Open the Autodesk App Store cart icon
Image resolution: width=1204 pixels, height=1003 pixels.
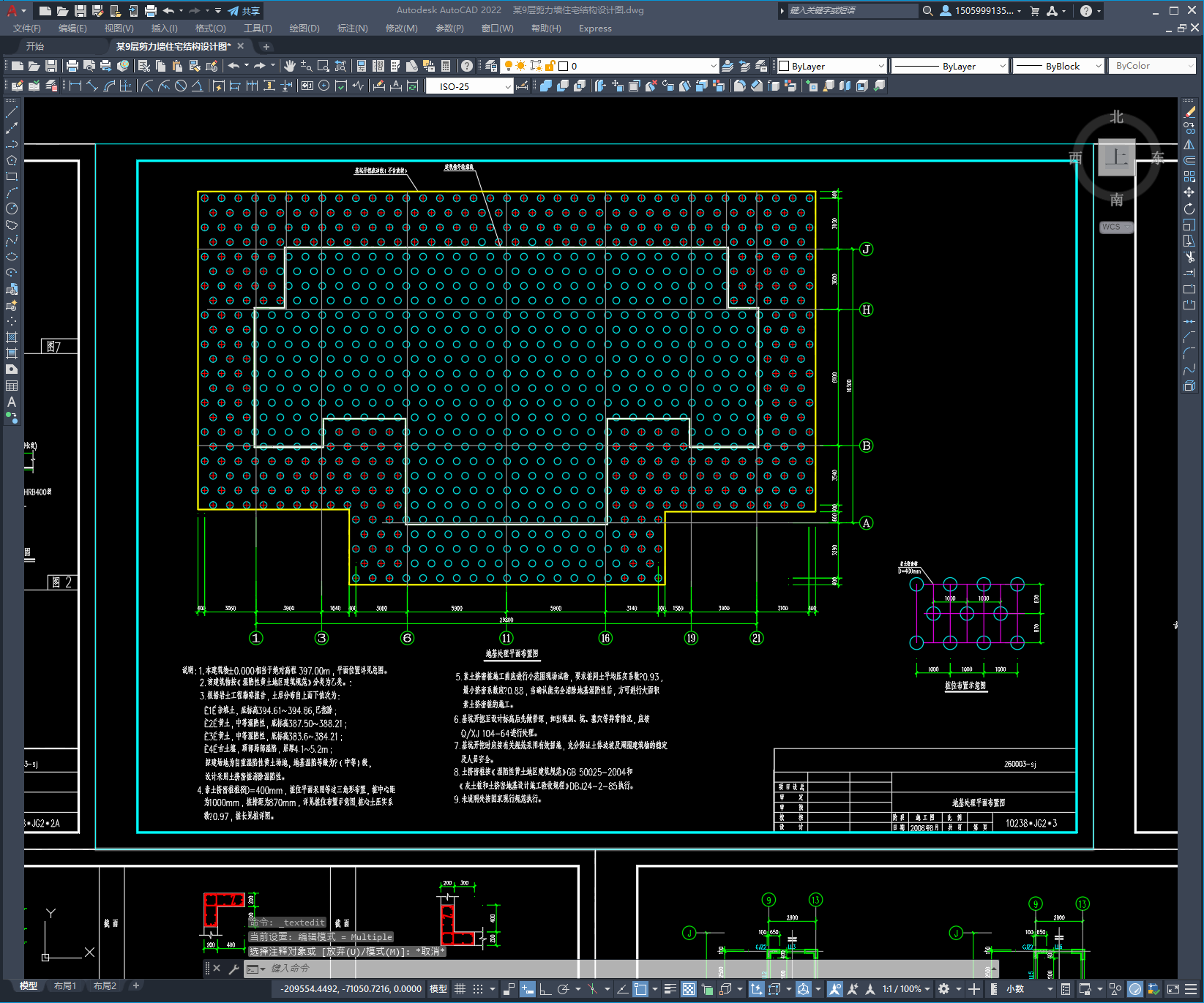click(x=1034, y=11)
